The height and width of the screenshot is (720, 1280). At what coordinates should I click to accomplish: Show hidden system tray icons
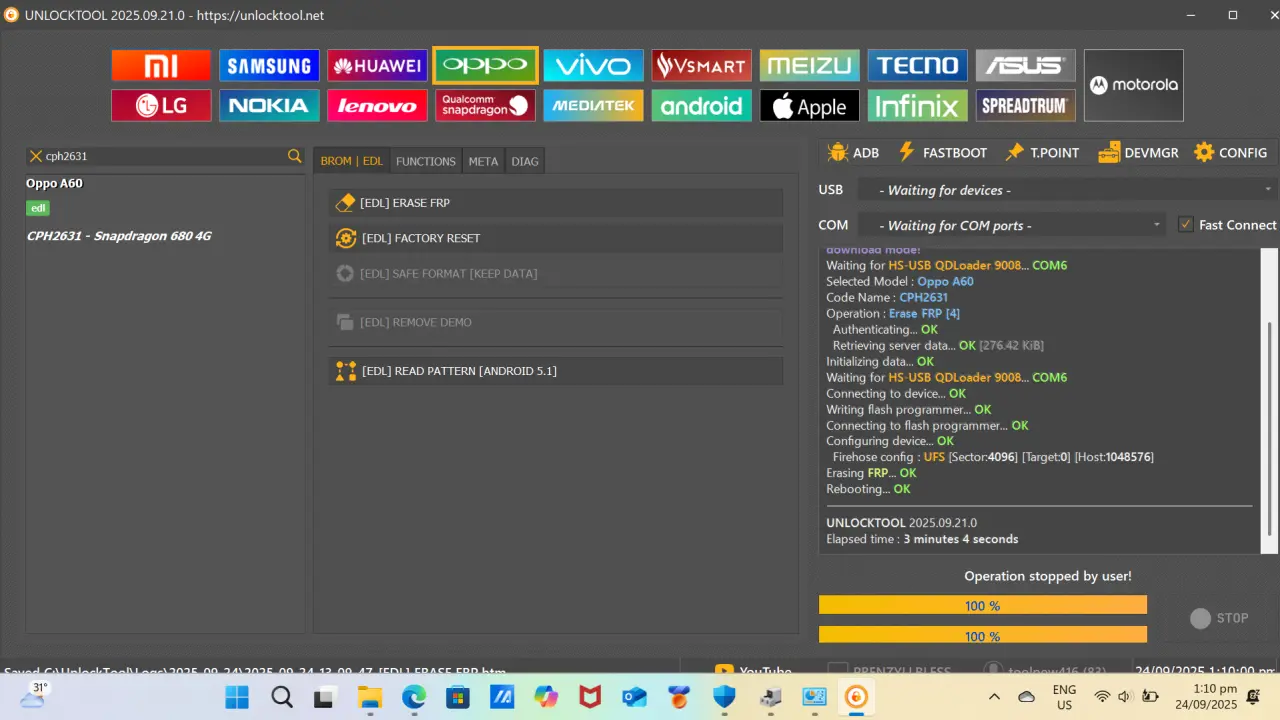(994, 697)
